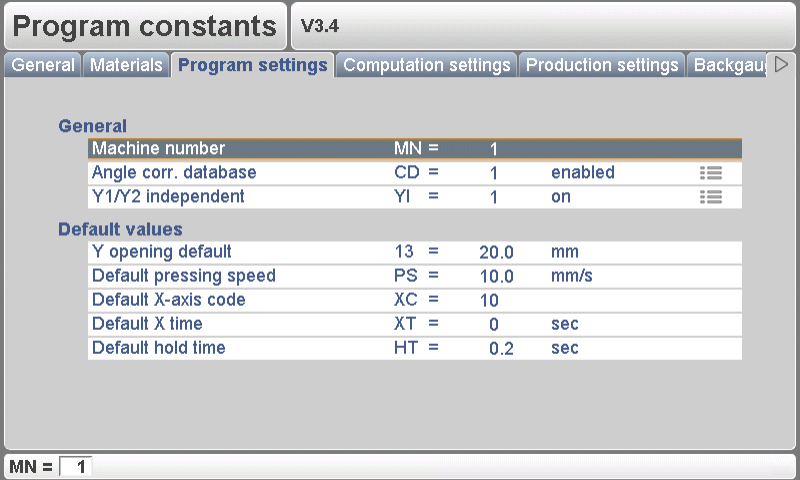Image resolution: width=800 pixels, height=480 pixels.
Task: Open list icon for Angle corr. database
Action: pyautogui.click(x=711, y=173)
